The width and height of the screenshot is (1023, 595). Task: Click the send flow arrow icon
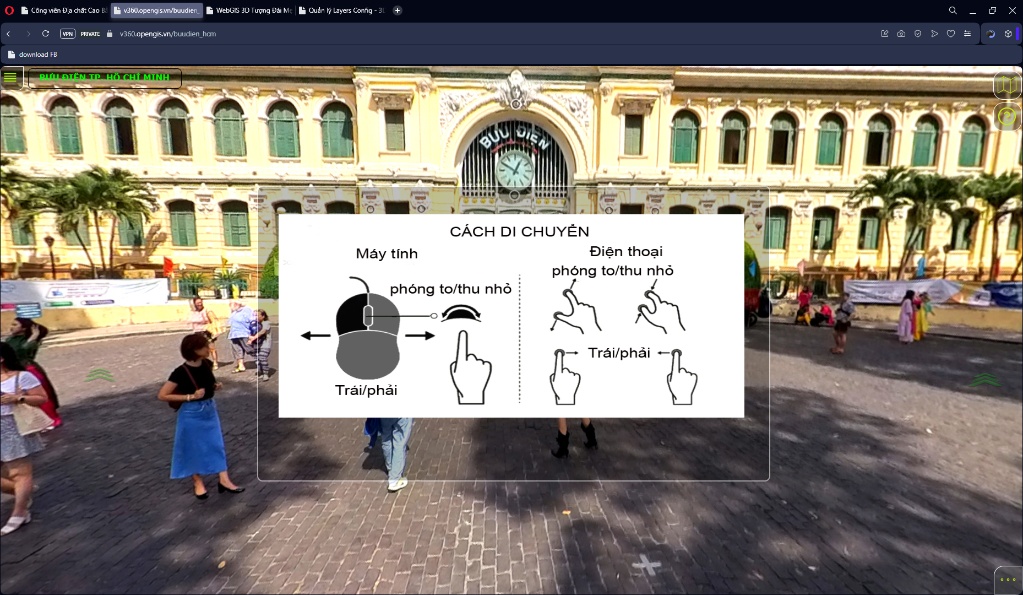[x=934, y=33]
